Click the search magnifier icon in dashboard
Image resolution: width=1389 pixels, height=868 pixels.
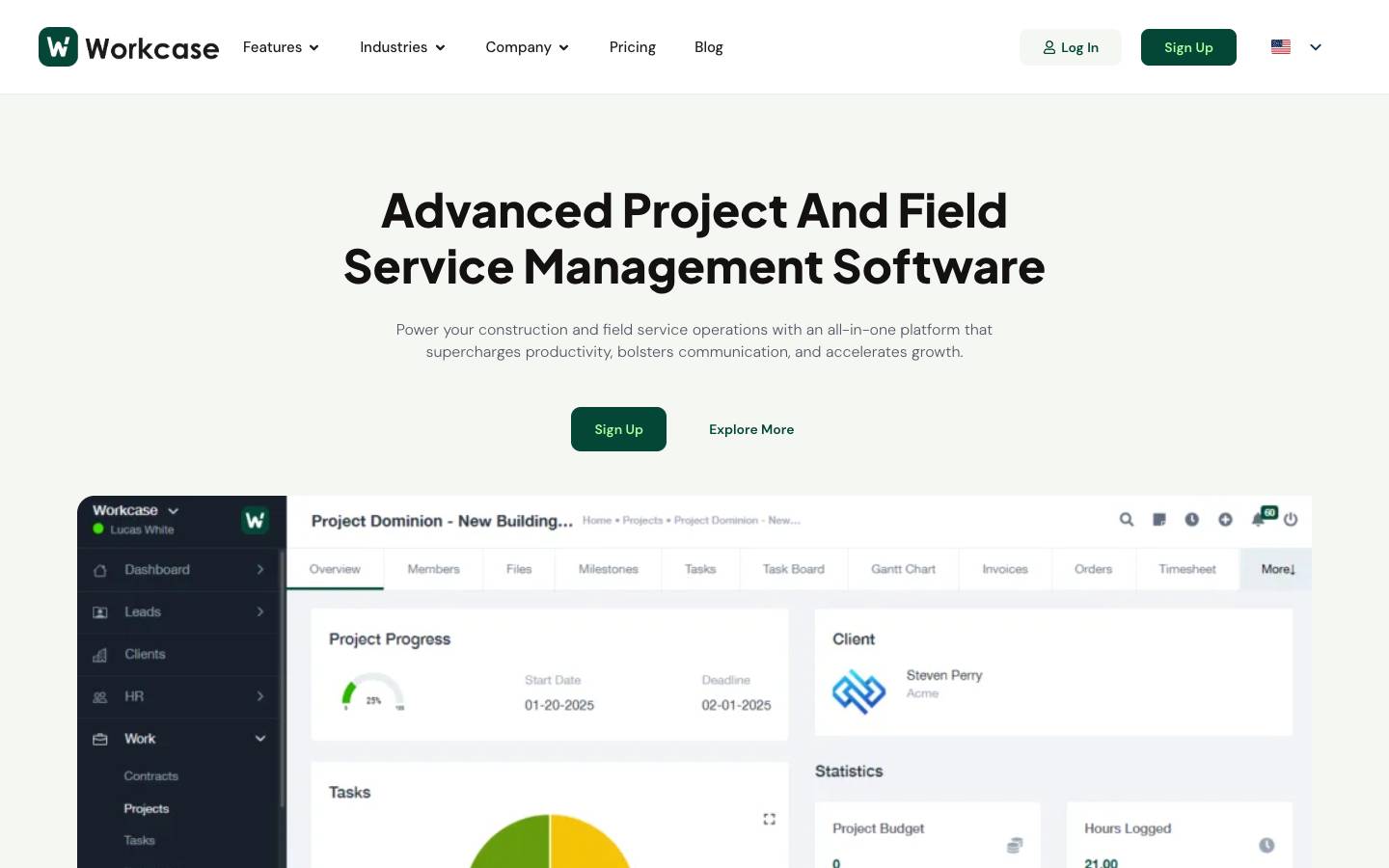(x=1127, y=520)
